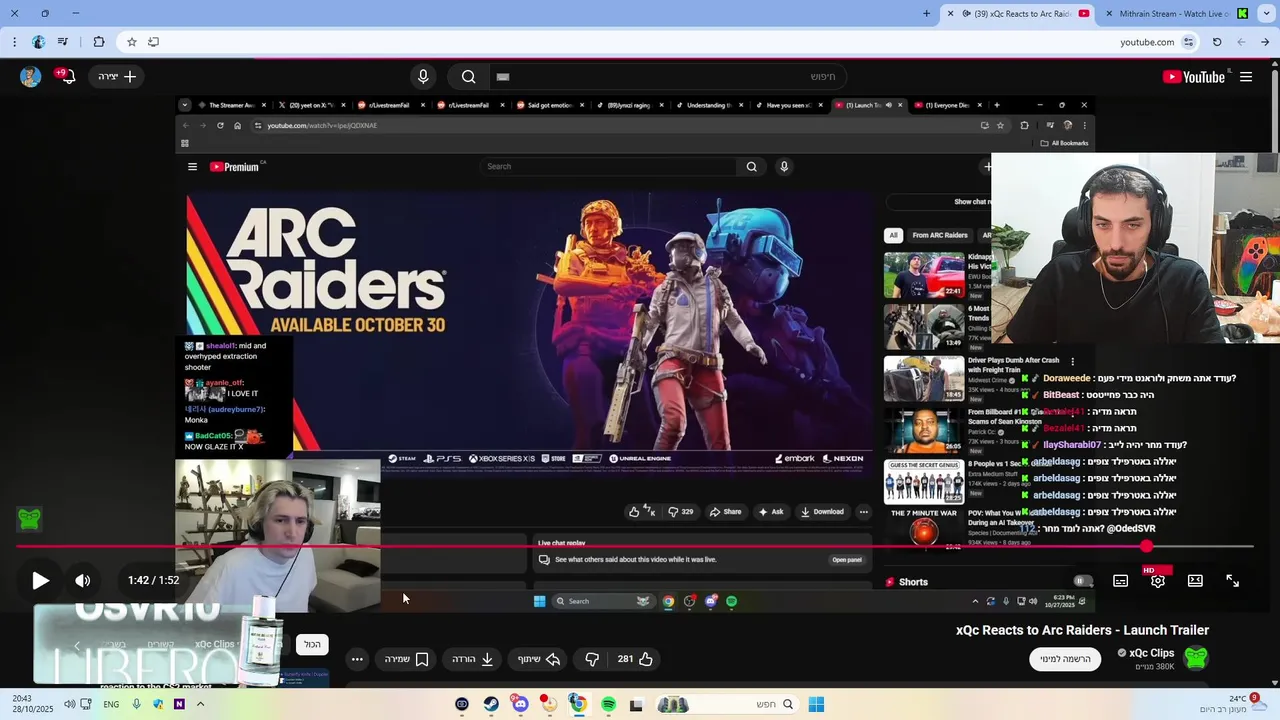
Task: Click the green gorilla channel avatar
Action: click(1196, 658)
